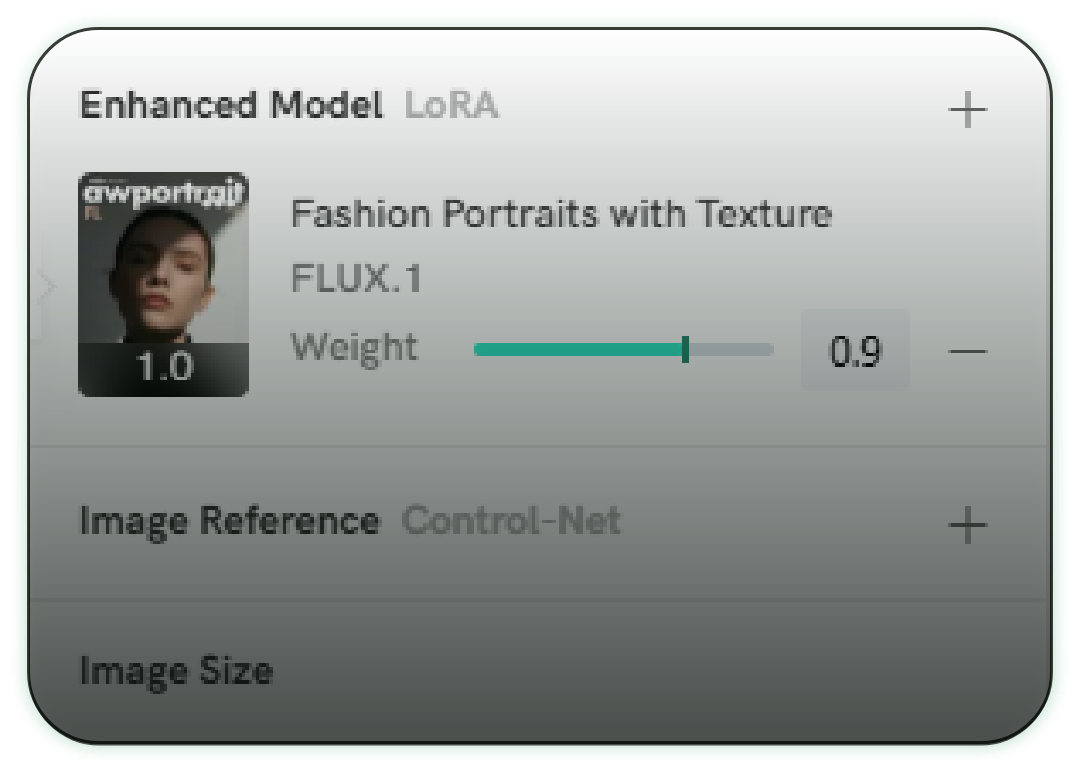Image resolution: width=1080 pixels, height=773 pixels.
Task: Focus the weight value field showing 0.9
Action: 855,351
